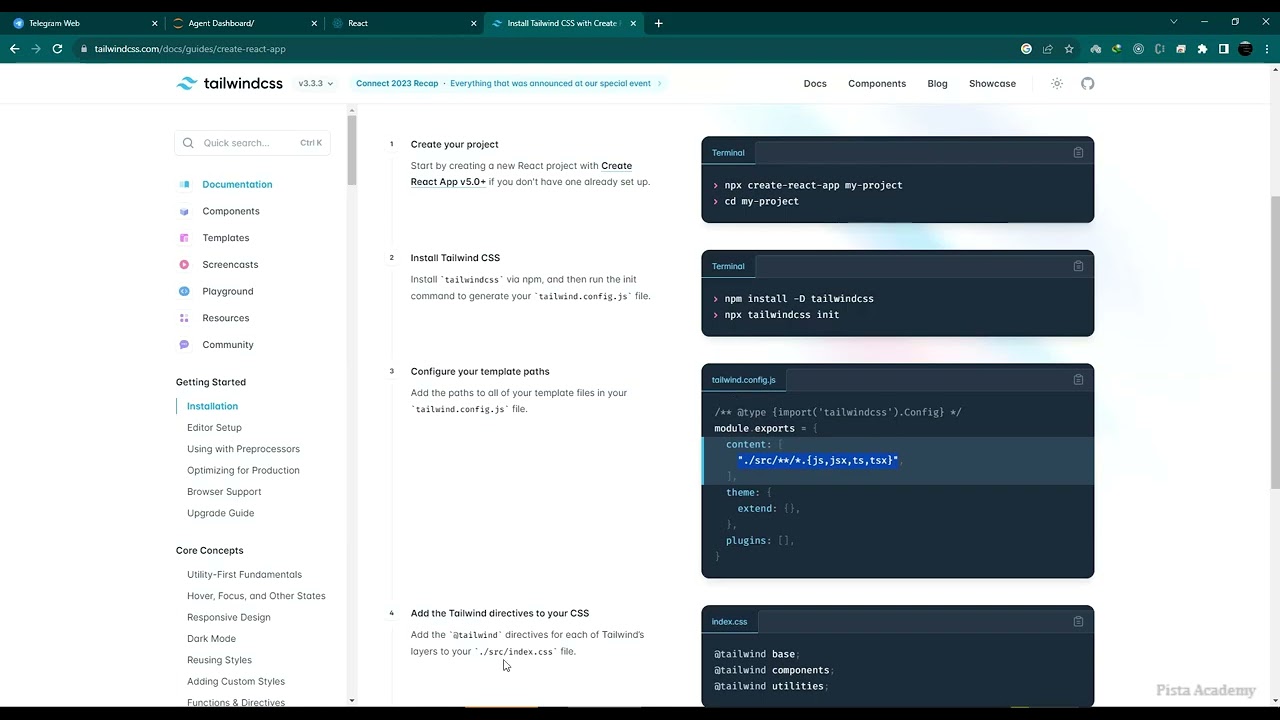Open the Upgrade Guide page
Image resolution: width=1280 pixels, height=720 pixels.
[x=220, y=513]
